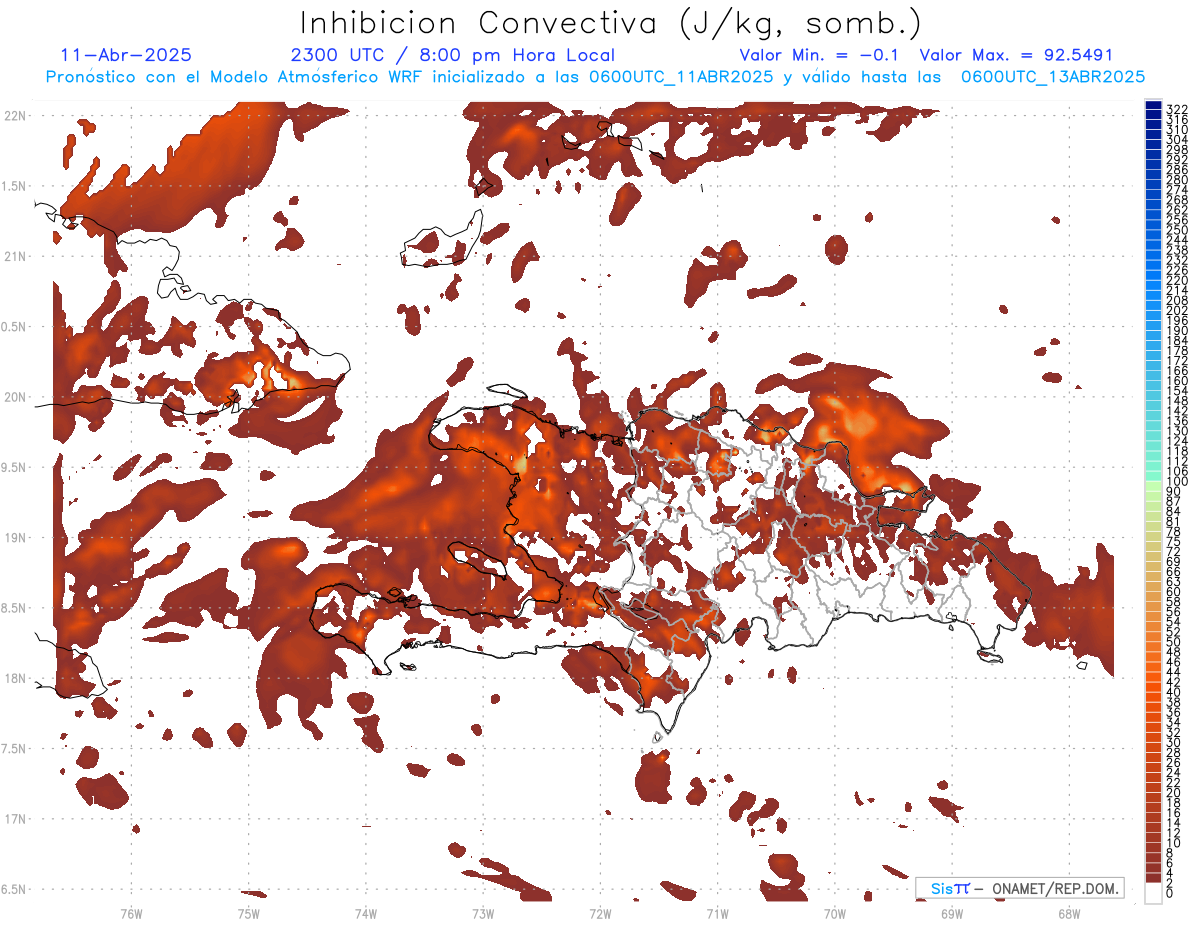Click the blue "SisTT" logo text
Image resolution: width=1200 pixels, height=927 pixels.
click(949, 888)
